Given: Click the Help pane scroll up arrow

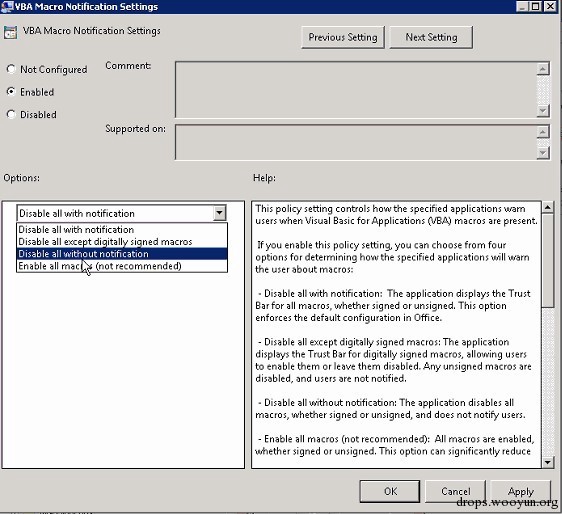Looking at the screenshot, I should tap(547, 207).
